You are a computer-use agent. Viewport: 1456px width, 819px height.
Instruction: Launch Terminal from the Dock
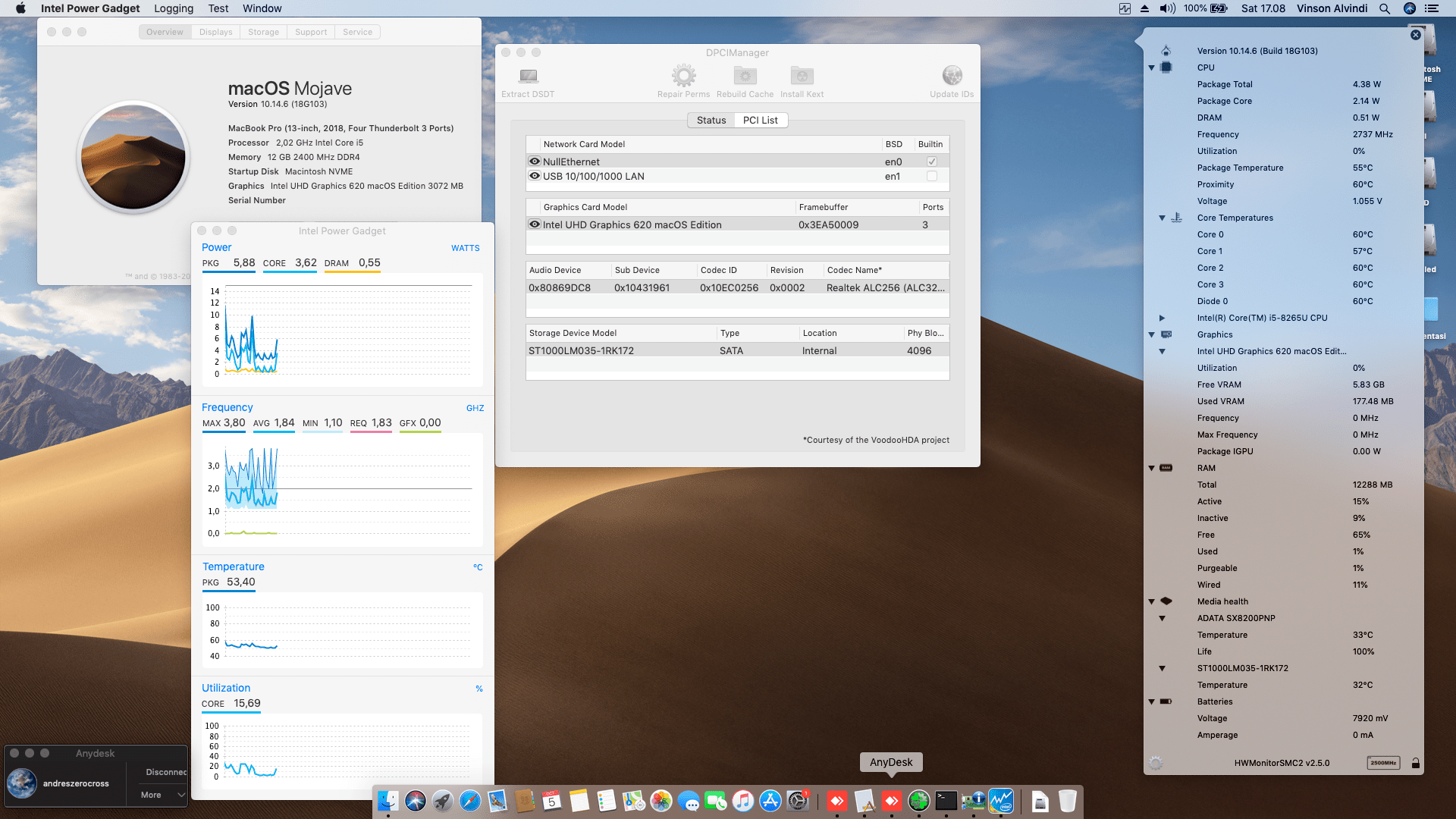click(945, 801)
